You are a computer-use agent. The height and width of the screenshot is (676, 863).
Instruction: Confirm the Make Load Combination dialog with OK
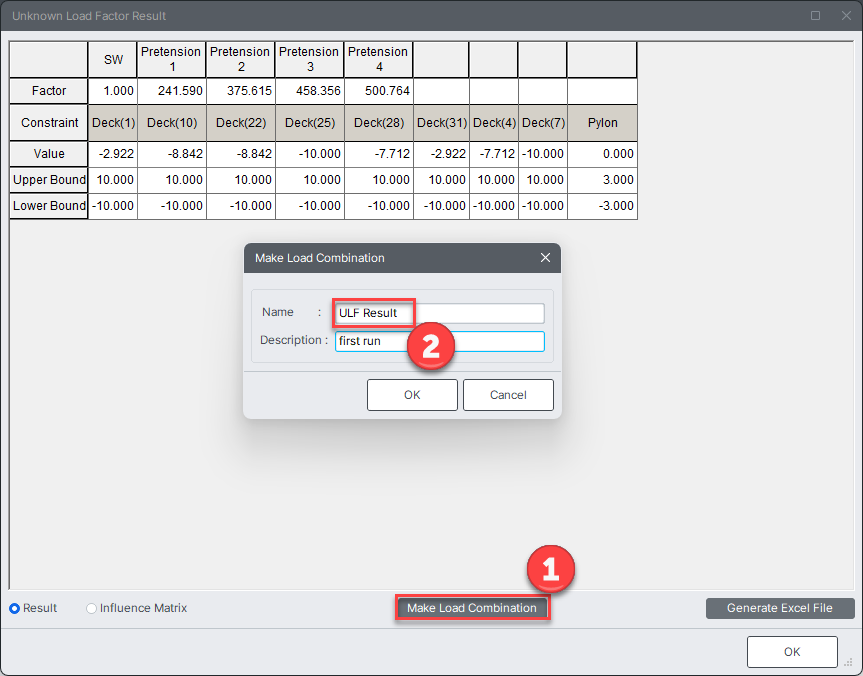[412, 395]
